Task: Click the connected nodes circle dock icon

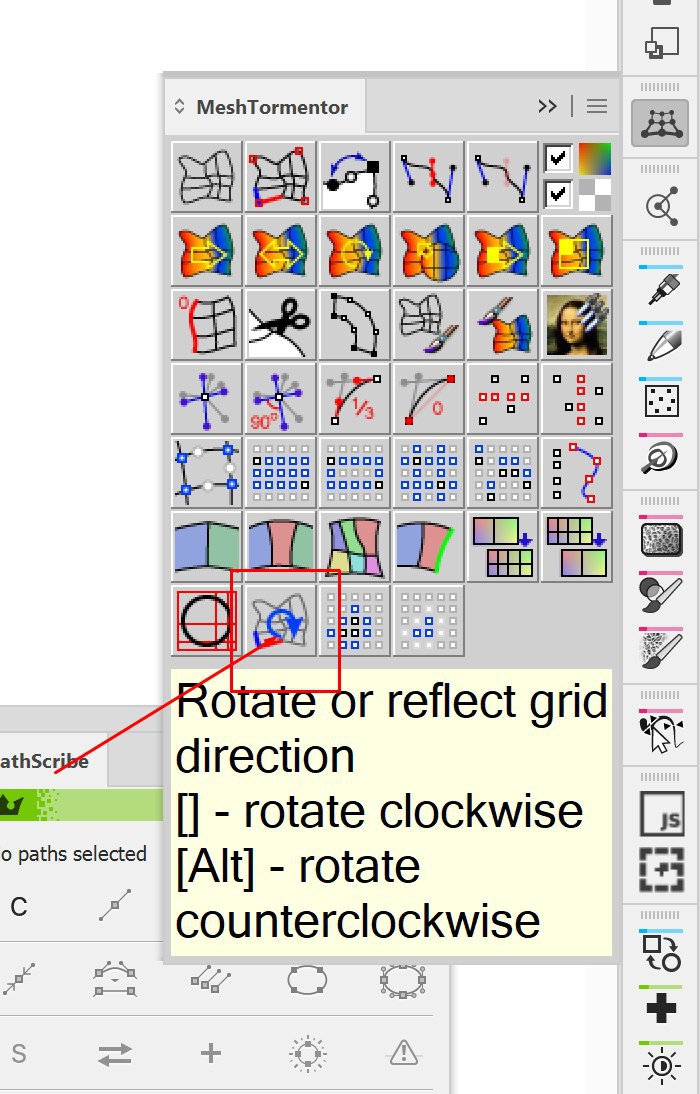Action: 662,205
